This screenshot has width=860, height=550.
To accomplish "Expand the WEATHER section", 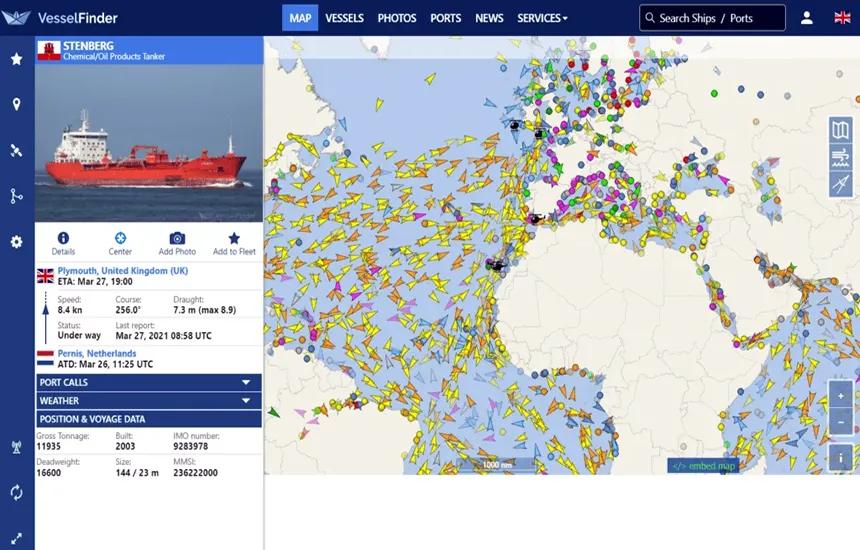I will click(148, 400).
